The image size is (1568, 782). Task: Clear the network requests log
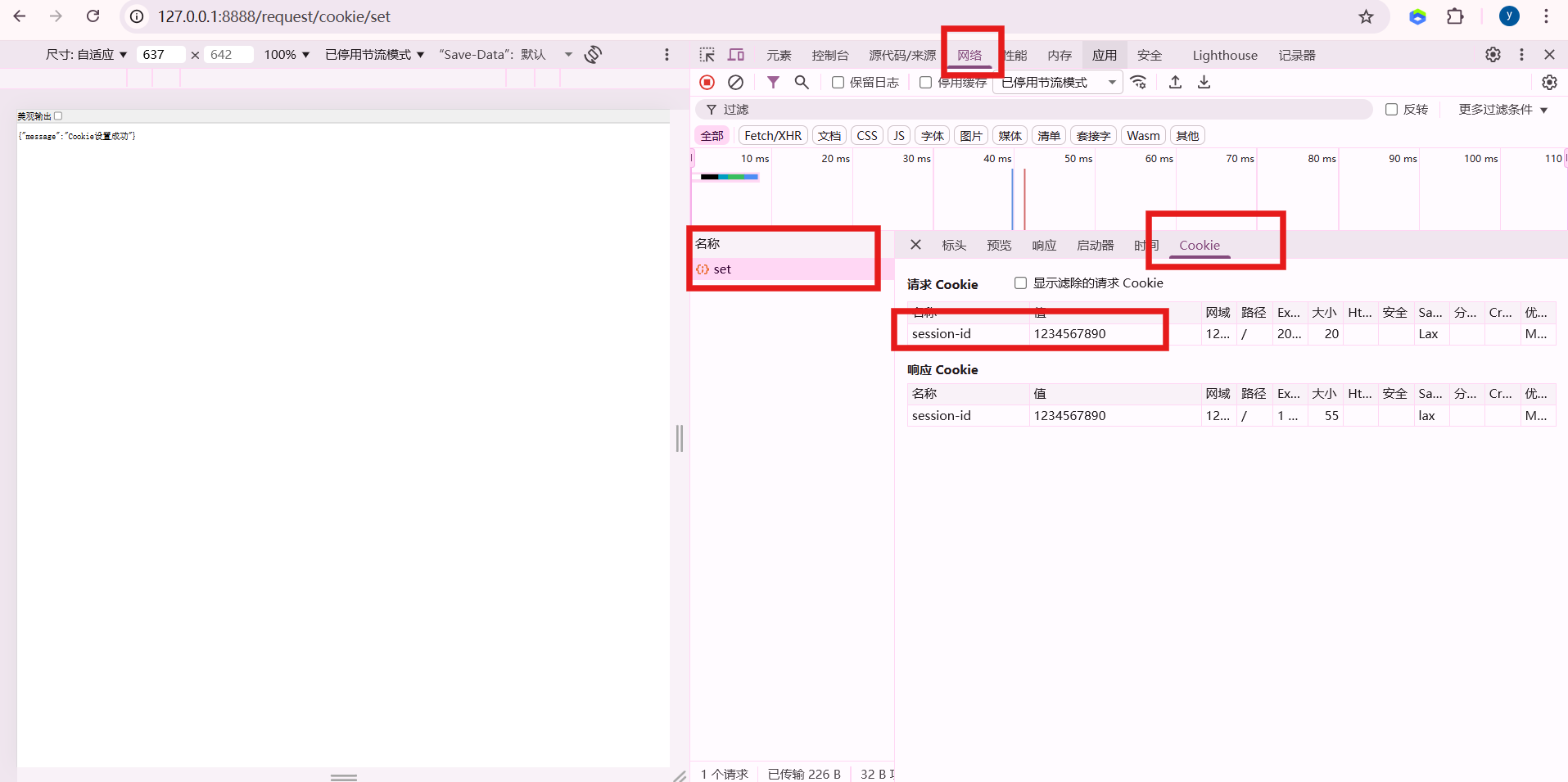(734, 82)
